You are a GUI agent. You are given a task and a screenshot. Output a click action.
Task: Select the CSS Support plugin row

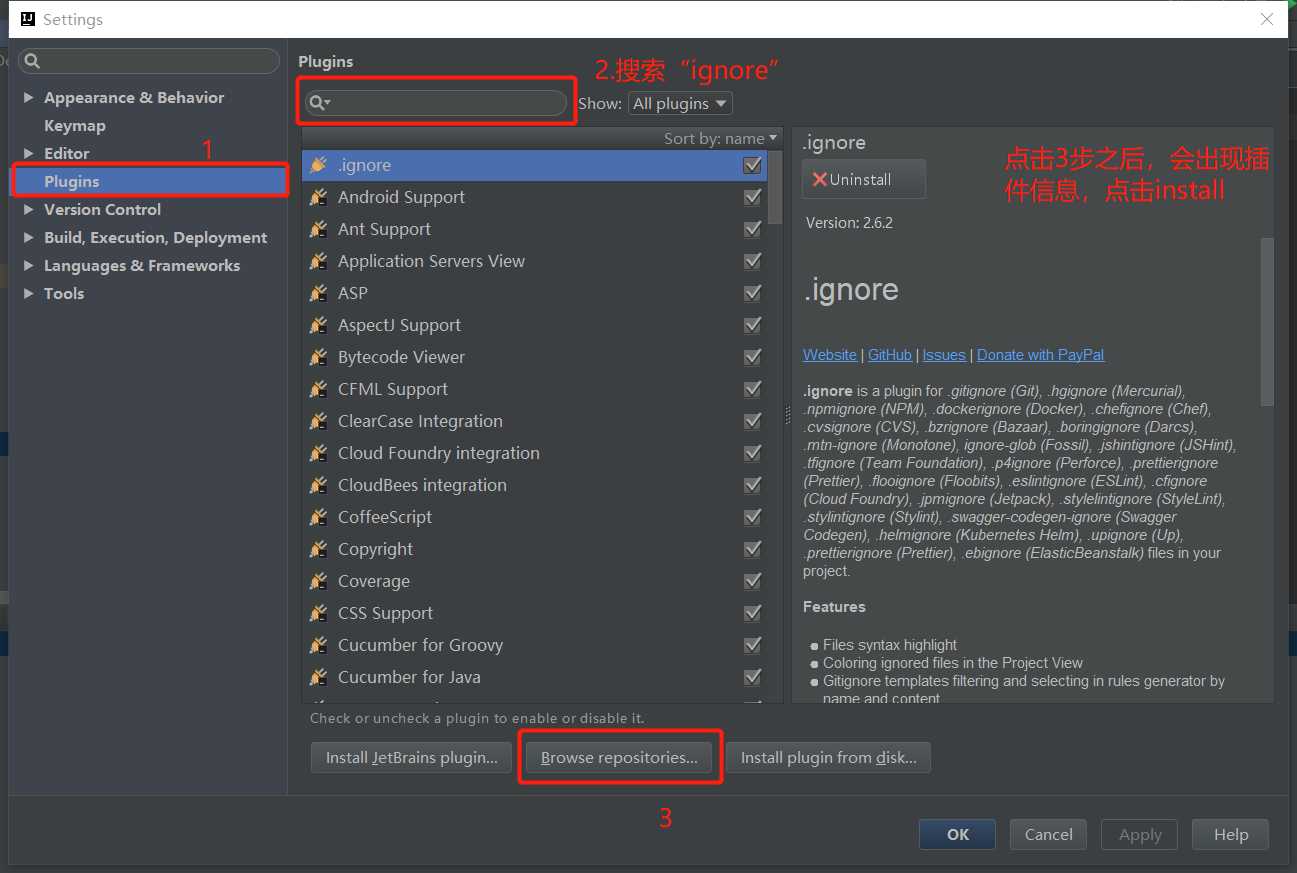click(x=534, y=613)
